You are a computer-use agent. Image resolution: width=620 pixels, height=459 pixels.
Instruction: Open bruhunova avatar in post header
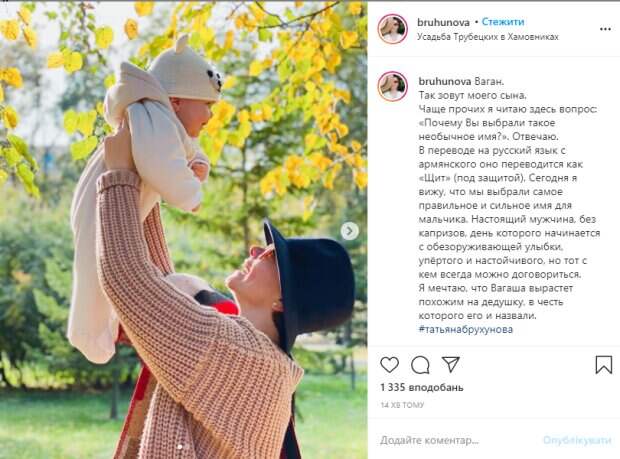[392, 29]
